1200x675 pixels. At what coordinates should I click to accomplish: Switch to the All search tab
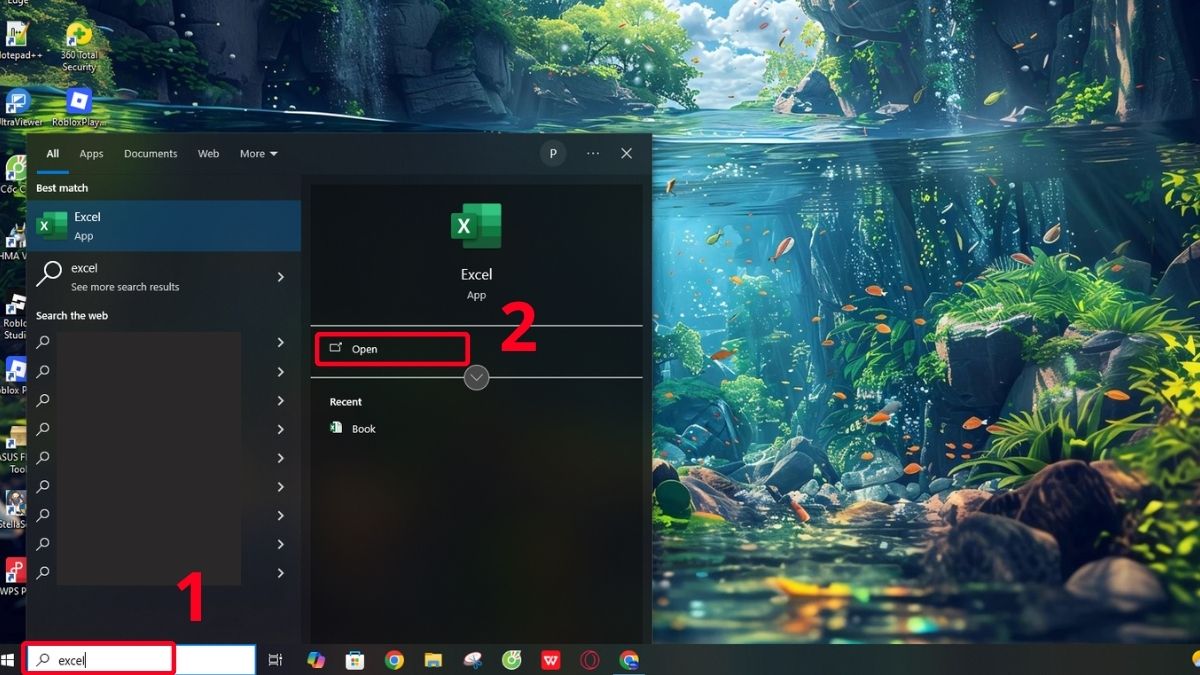pyautogui.click(x=52, y=154)
